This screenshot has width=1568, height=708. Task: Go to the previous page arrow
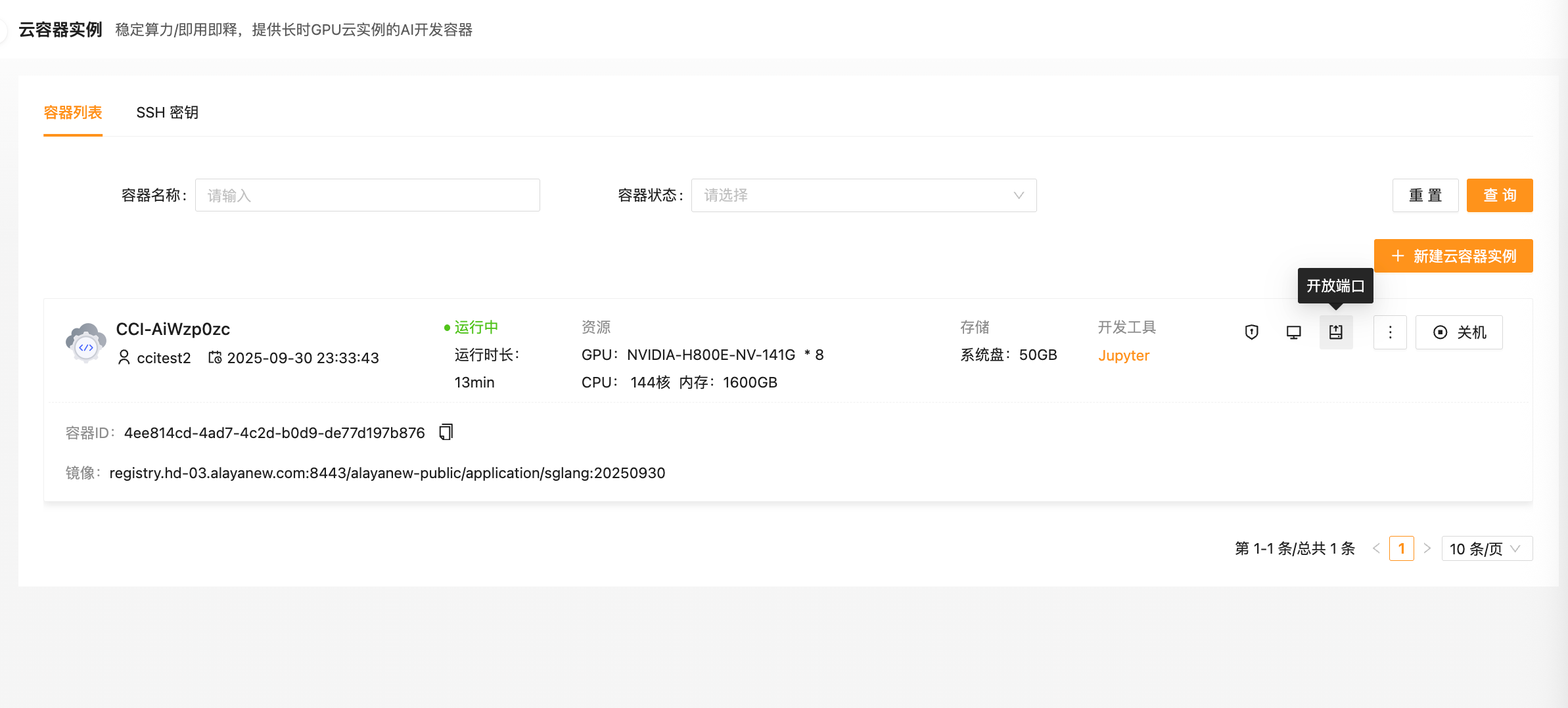tap(1376, 548)
